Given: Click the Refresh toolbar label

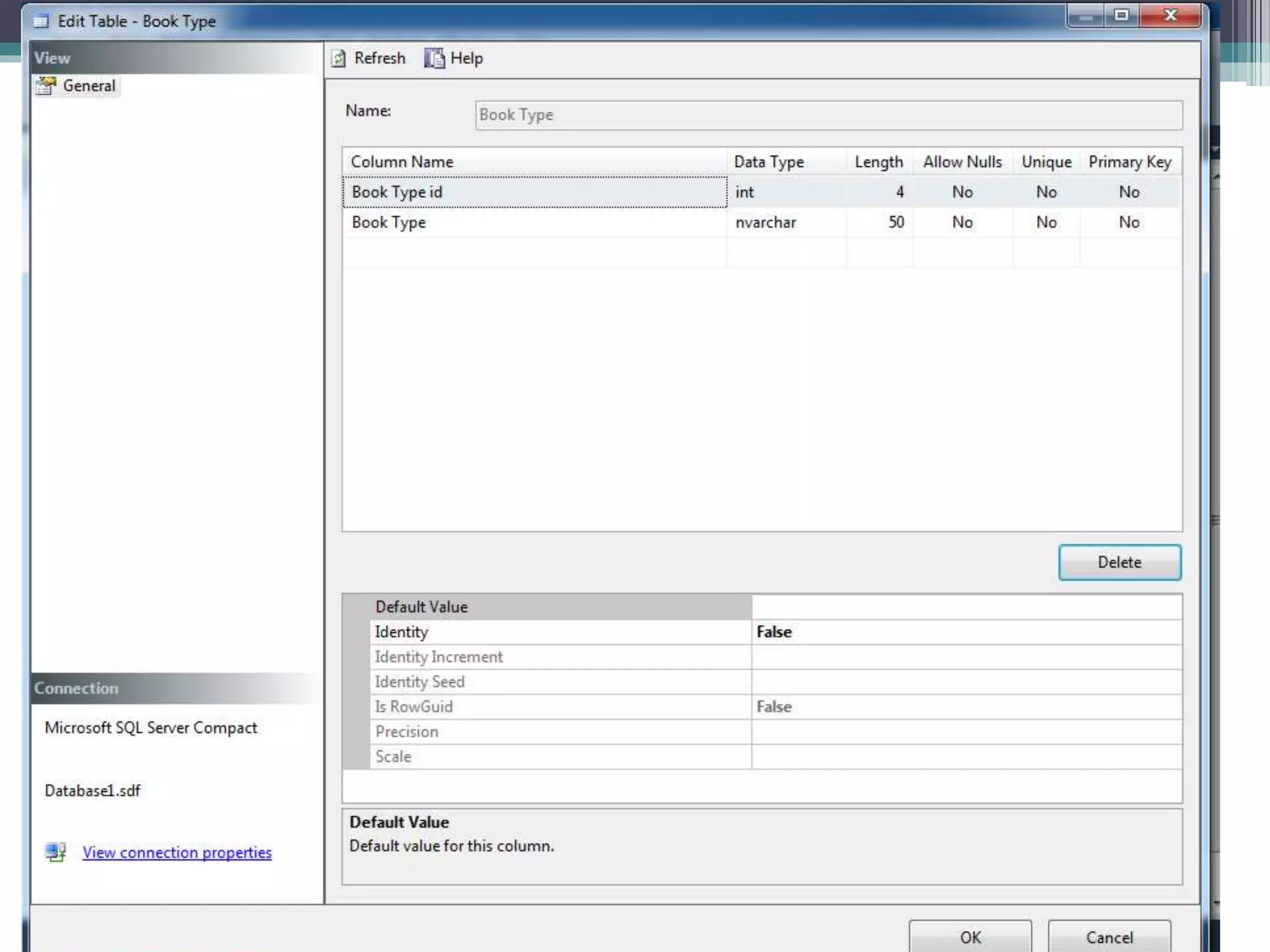Looking at the screenshot, I should 380,58.
